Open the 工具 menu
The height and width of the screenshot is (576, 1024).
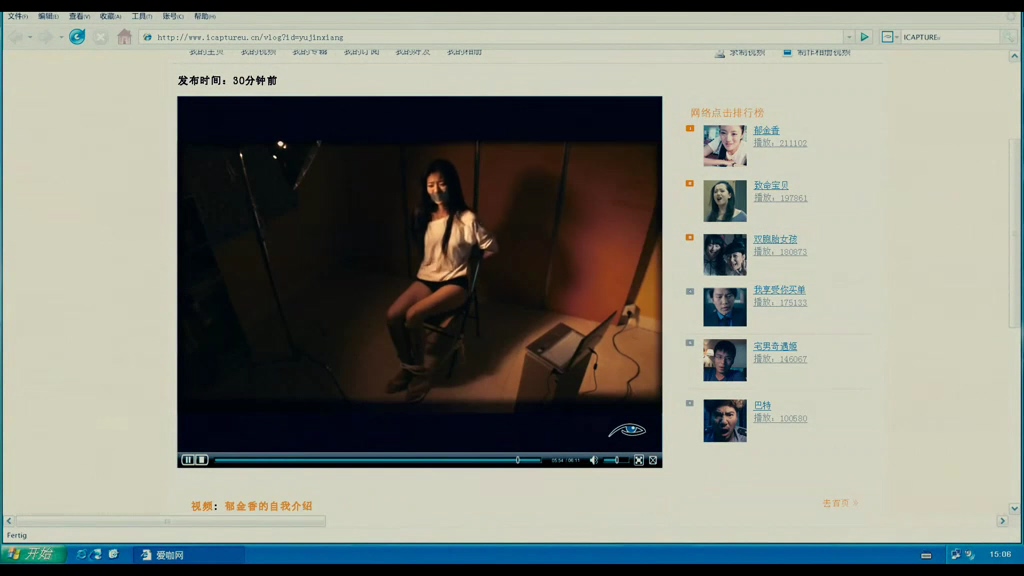point(141,16)
